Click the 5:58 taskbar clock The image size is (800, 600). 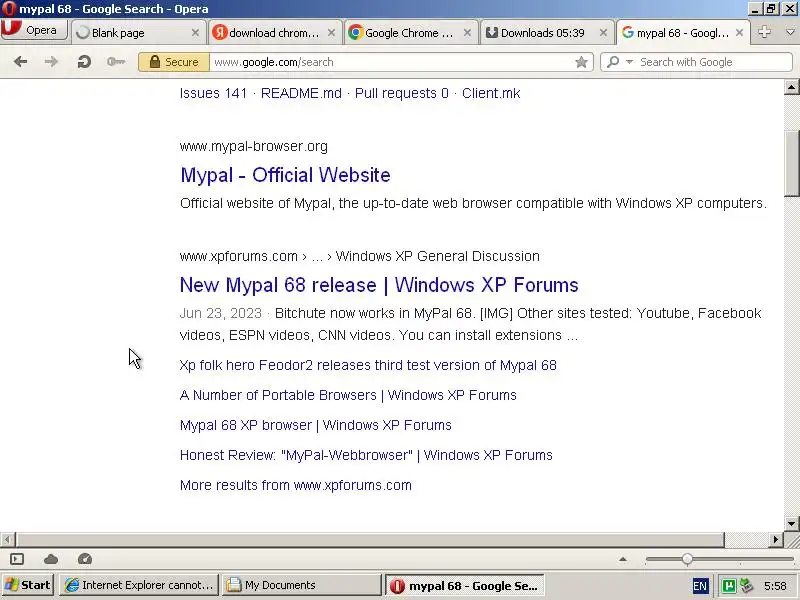(x=776, y=586)
